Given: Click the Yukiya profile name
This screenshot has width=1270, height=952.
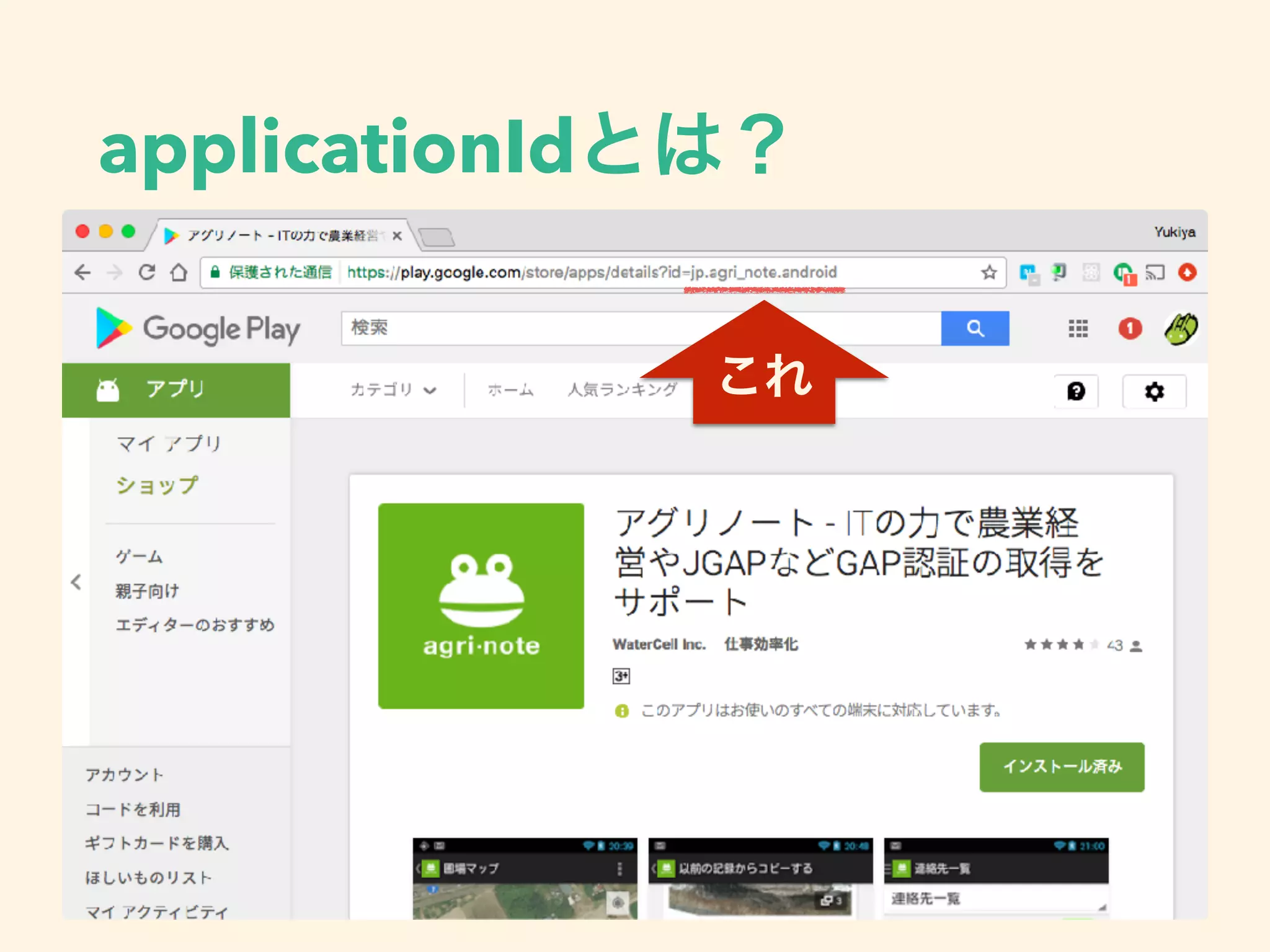Looking at the screenshot, I should (1175, 232).
